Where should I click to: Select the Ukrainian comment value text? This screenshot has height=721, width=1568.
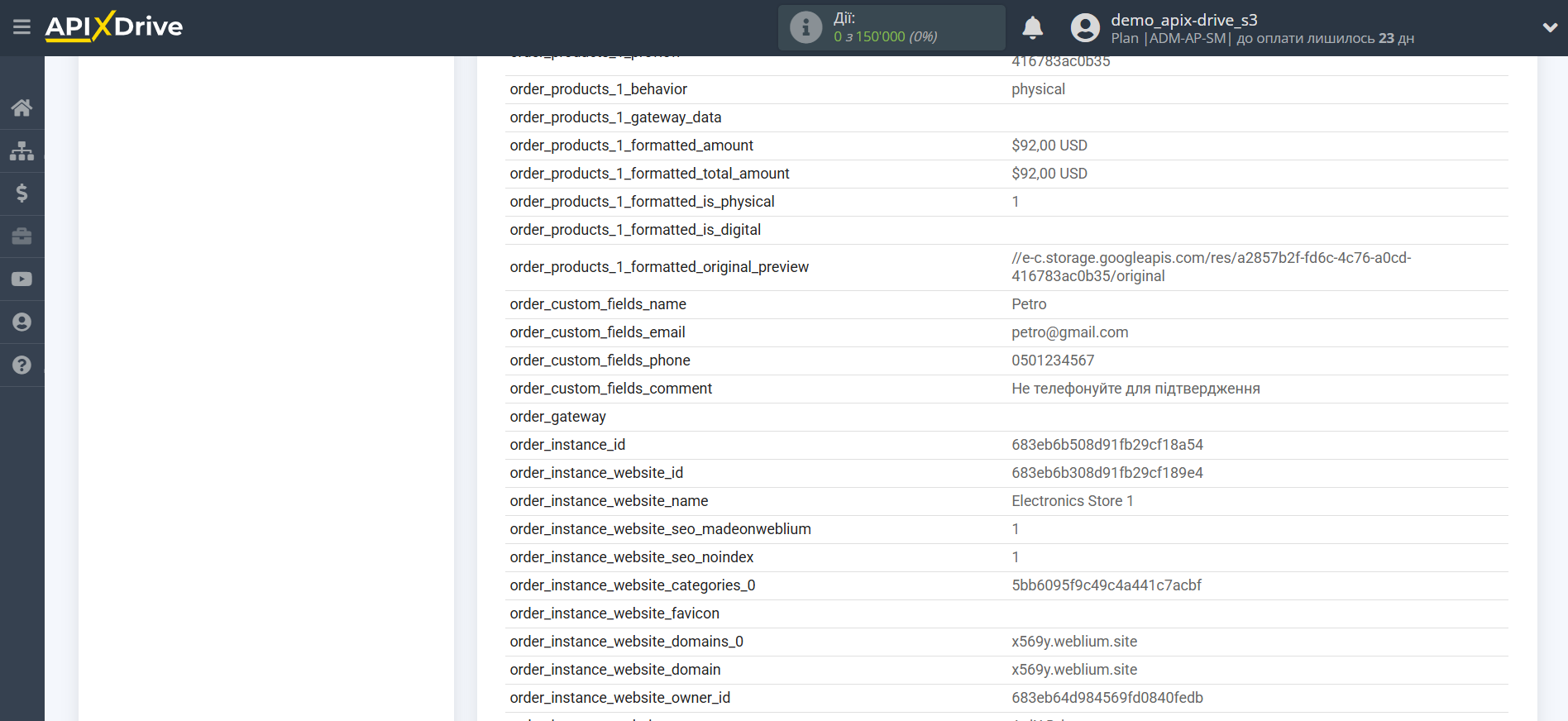coord(1135,389)
